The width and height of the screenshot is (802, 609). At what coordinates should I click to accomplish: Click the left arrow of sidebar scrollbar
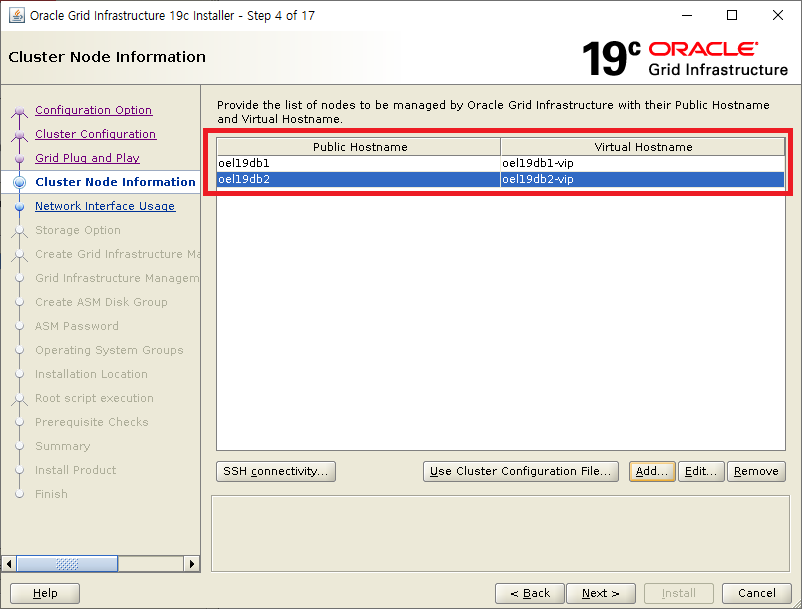pos(9,564)
